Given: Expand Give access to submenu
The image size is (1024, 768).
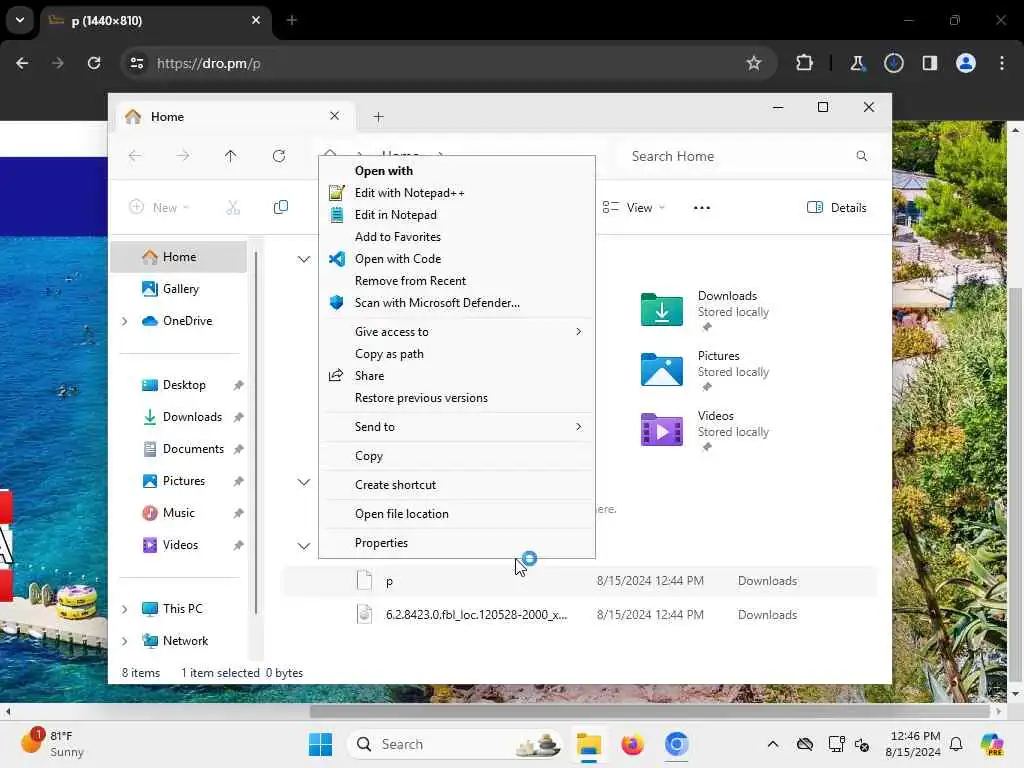Looking at the screenshot, I should (456, 332).
